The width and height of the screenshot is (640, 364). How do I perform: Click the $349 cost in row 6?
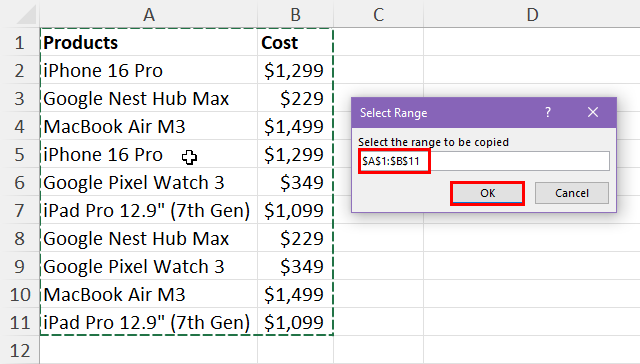click(x=296, y=182)
